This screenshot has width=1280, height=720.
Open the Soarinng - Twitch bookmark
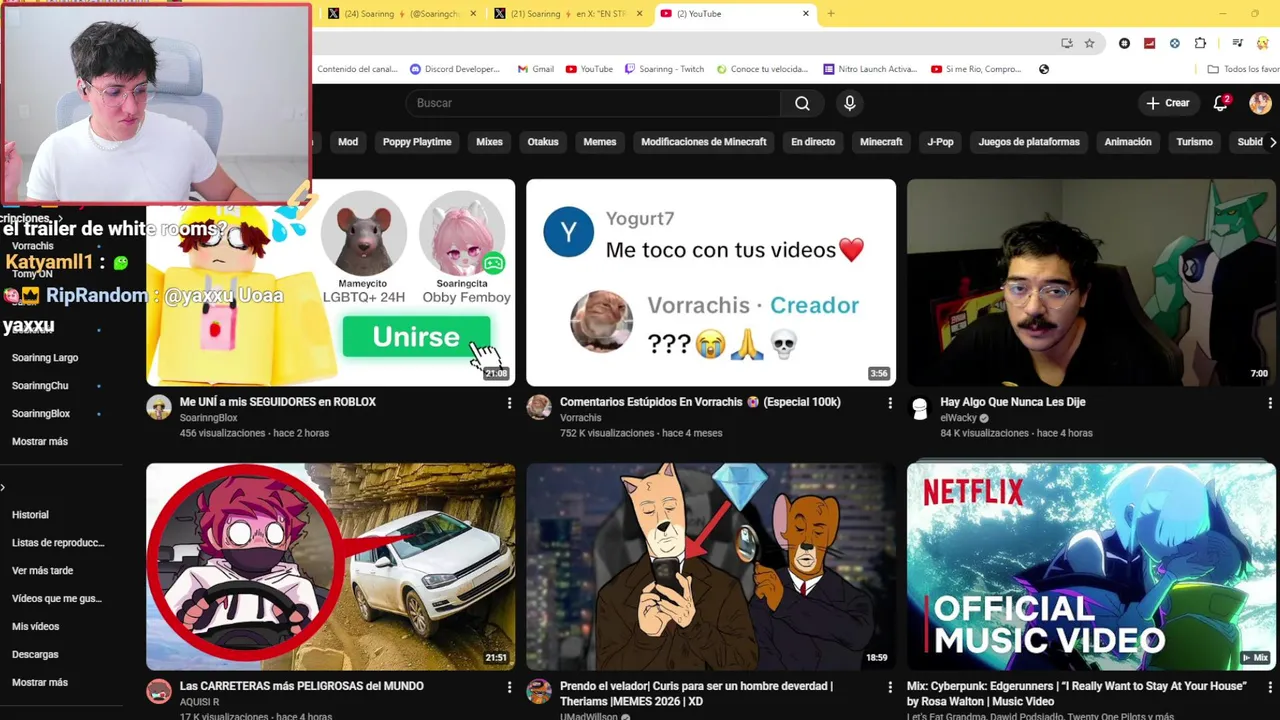click(x=664, y=69)
